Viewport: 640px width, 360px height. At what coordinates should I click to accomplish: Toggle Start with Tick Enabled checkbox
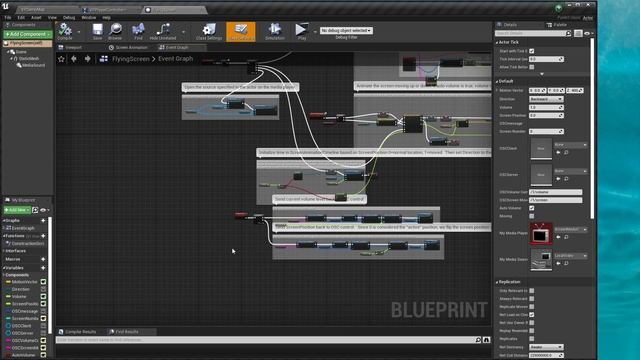click(531, 51)
